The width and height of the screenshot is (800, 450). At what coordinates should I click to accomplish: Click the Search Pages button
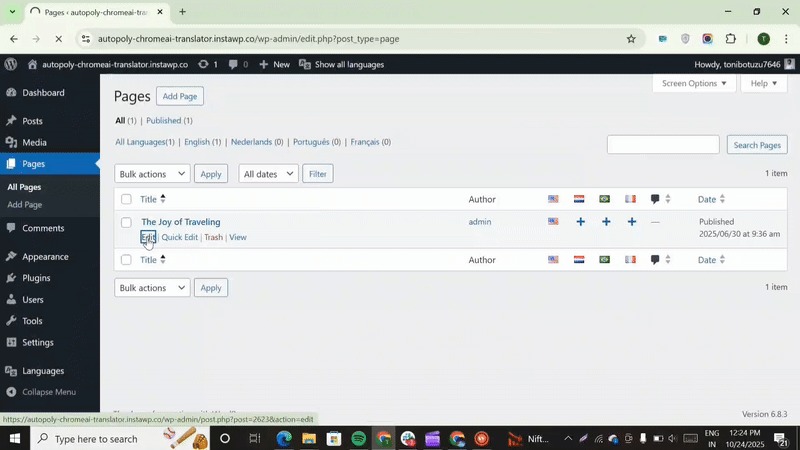coord(757,145)
